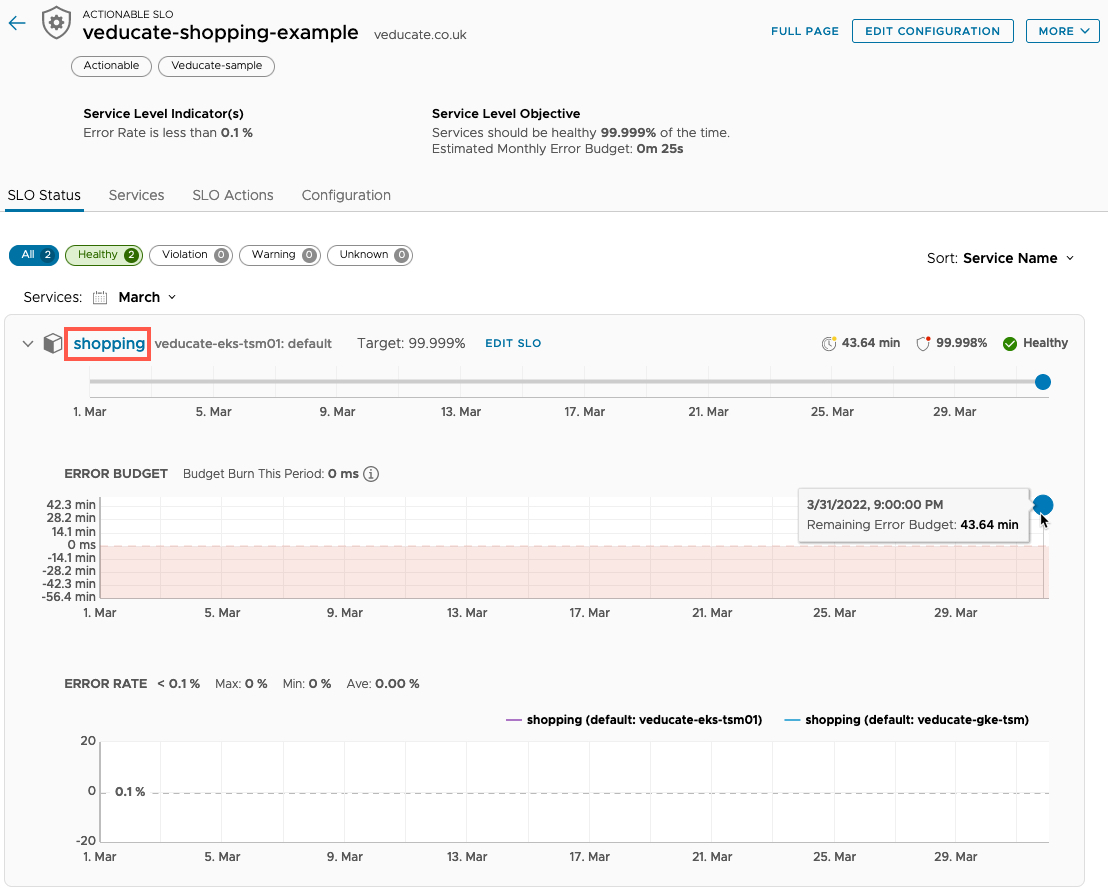Click 'Budget Burn This Period: 0 ms' text
1108x892 pixels.
(x=271, y=474)
